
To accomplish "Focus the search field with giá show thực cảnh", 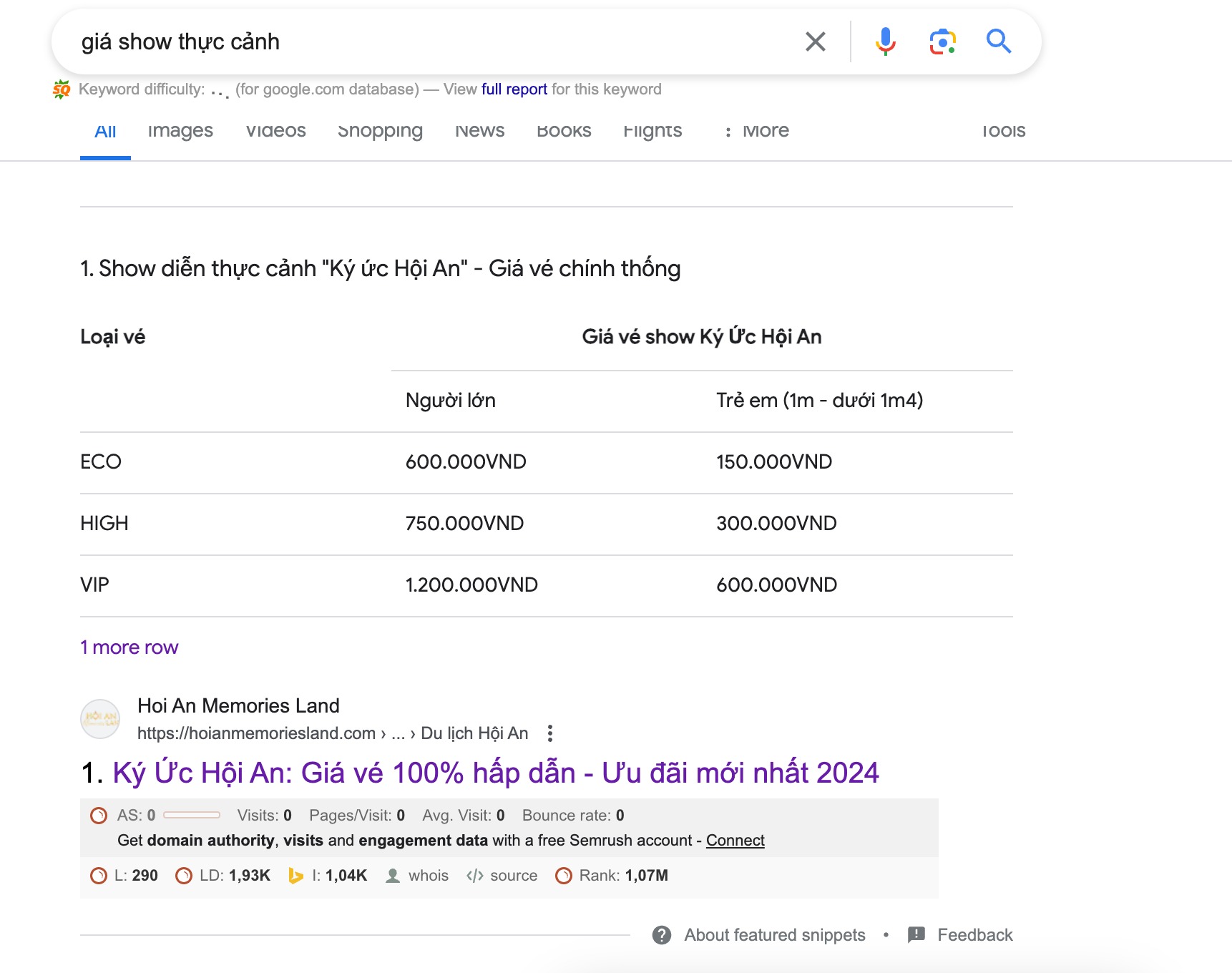I will (429, 42).
